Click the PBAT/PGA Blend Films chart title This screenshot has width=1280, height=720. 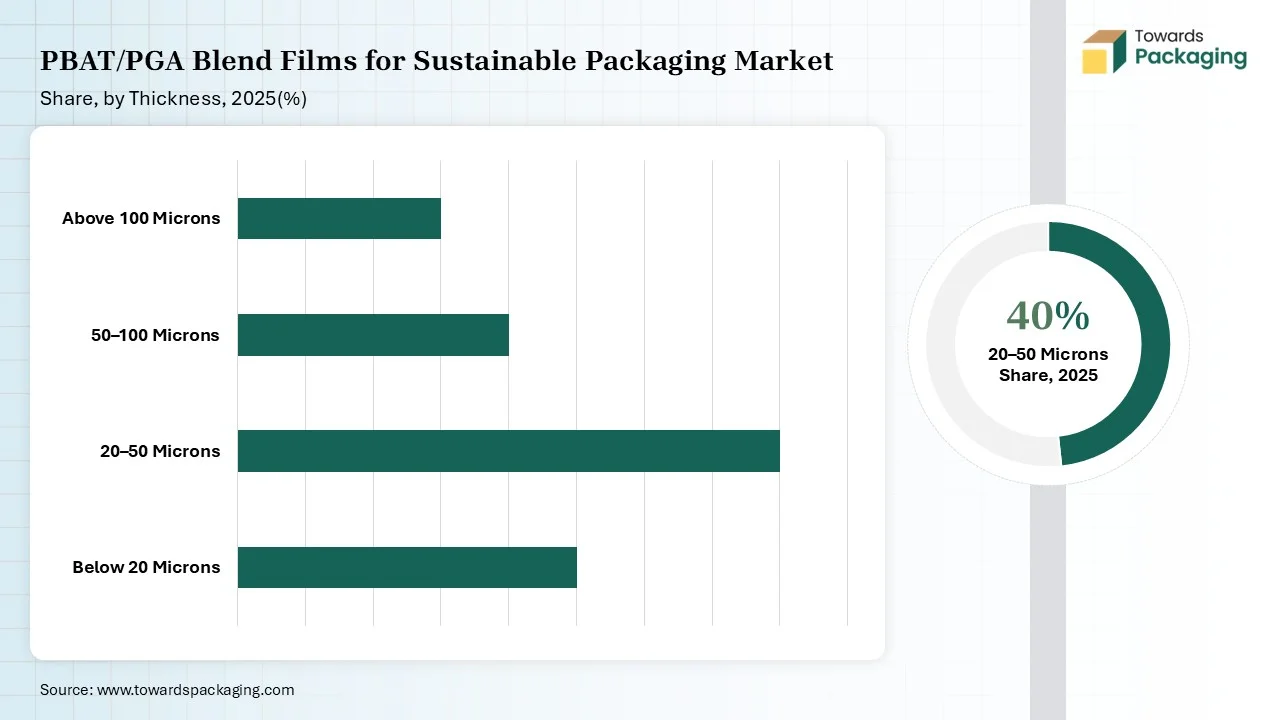click(x=436, y=61)
